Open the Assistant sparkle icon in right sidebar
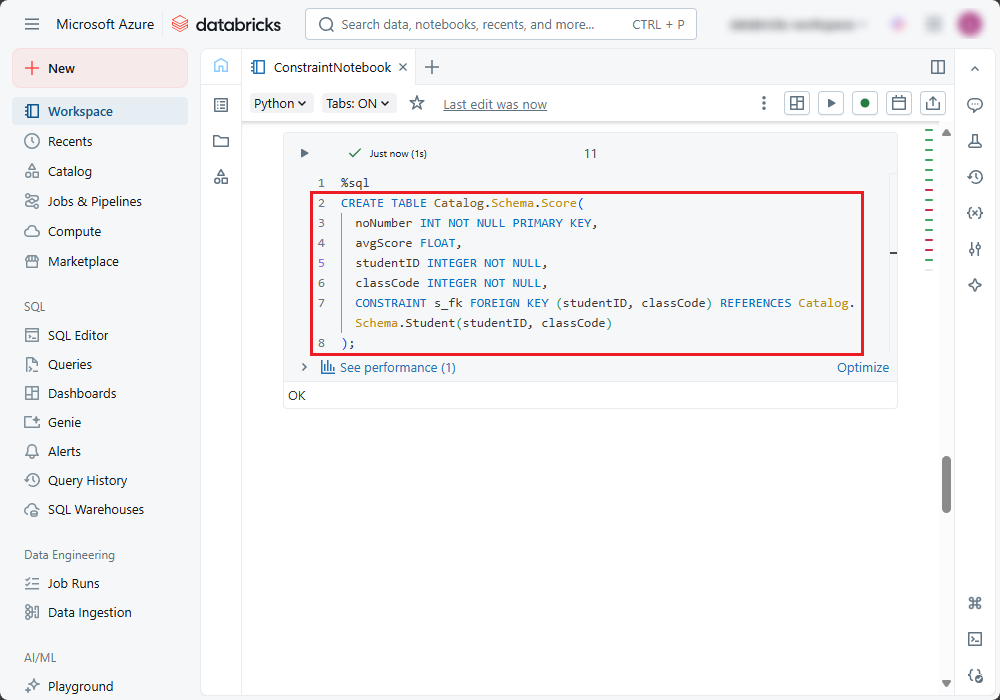Image resolution: width=1000 pixels, height=700 pixels. [x=975, y=285]
